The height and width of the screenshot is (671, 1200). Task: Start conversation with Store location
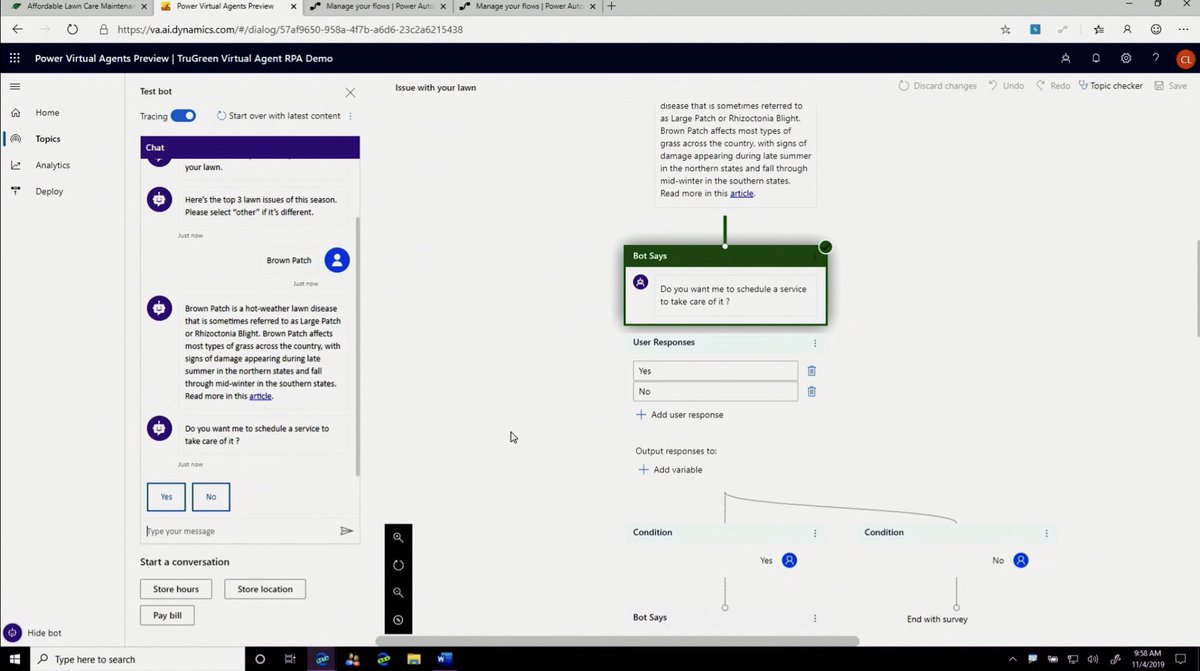265,589
